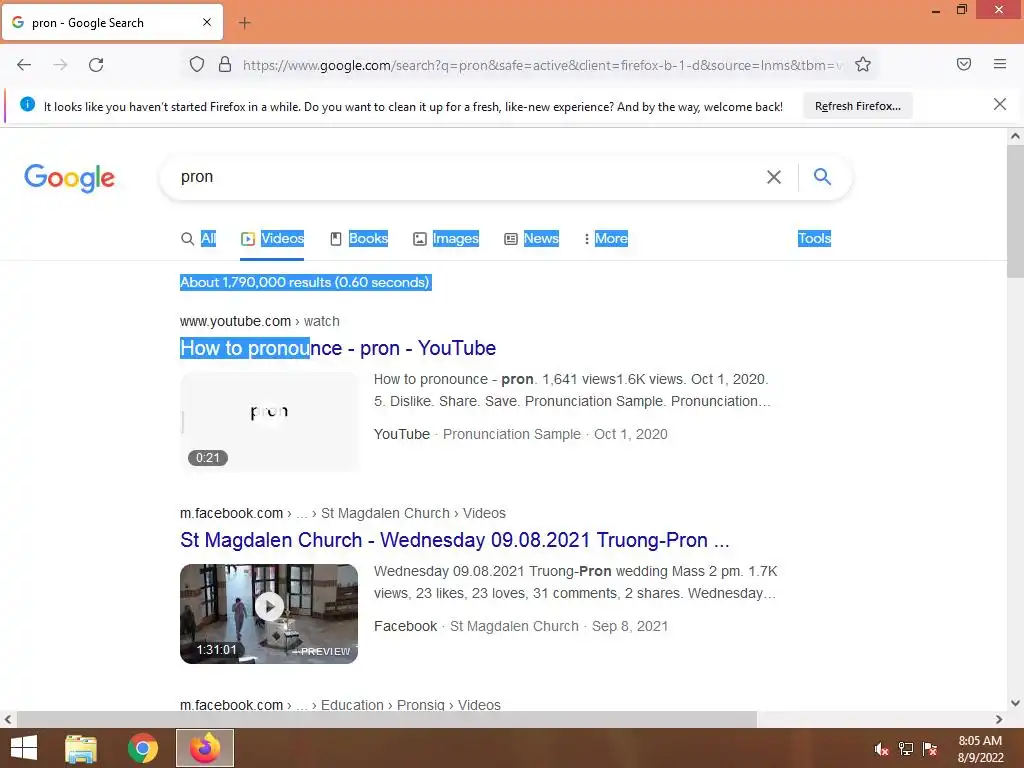This screenshot has width=1024, height=768.
Task: Open the Action Center flag icon
Action: point(930,749)
